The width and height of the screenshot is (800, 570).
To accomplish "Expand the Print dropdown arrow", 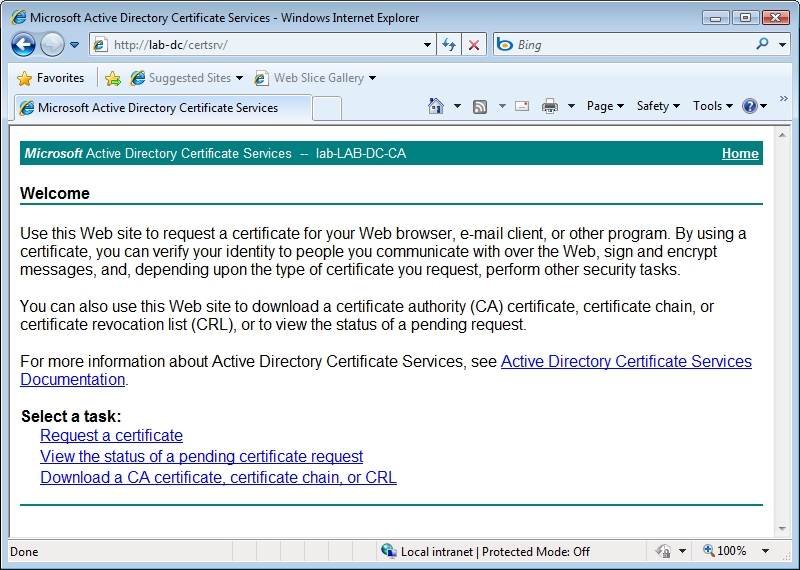I will (x=571, y=106).
